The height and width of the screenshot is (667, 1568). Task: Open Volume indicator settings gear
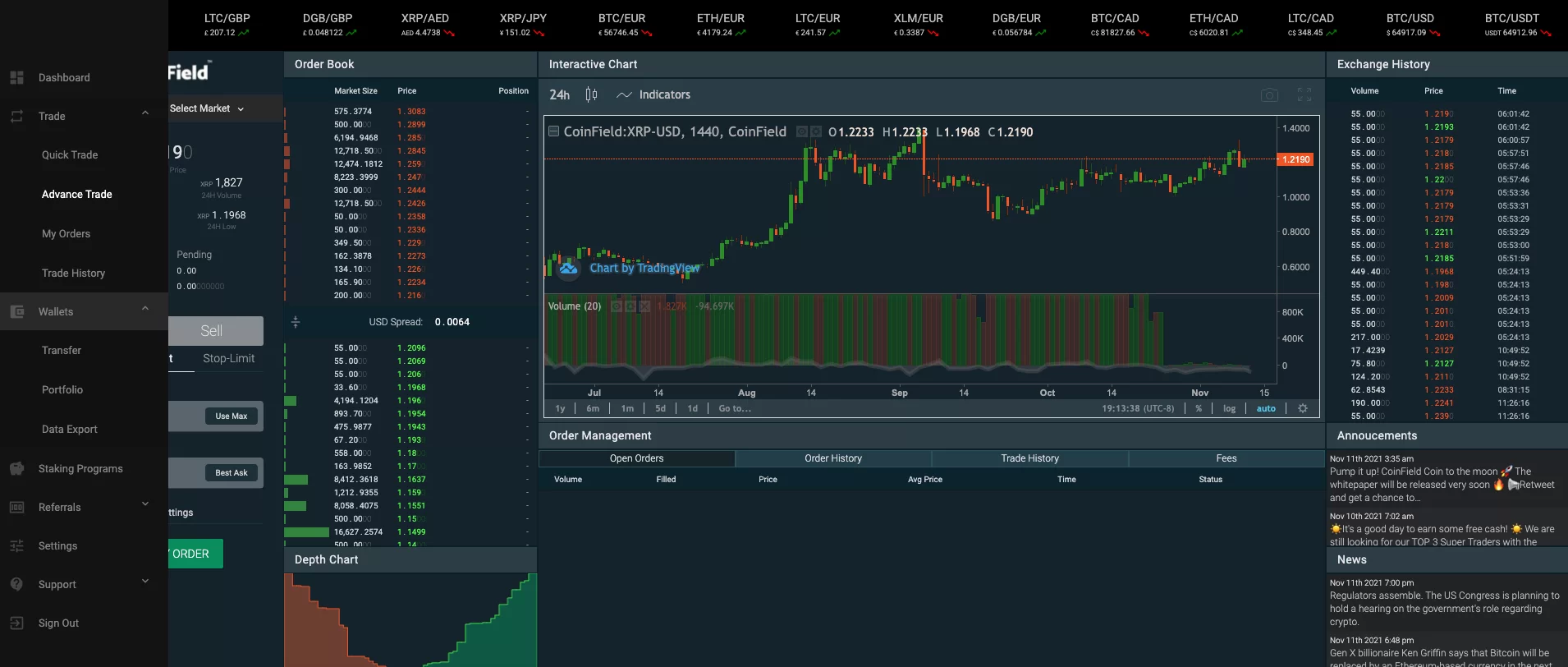[x=630, y=306]
